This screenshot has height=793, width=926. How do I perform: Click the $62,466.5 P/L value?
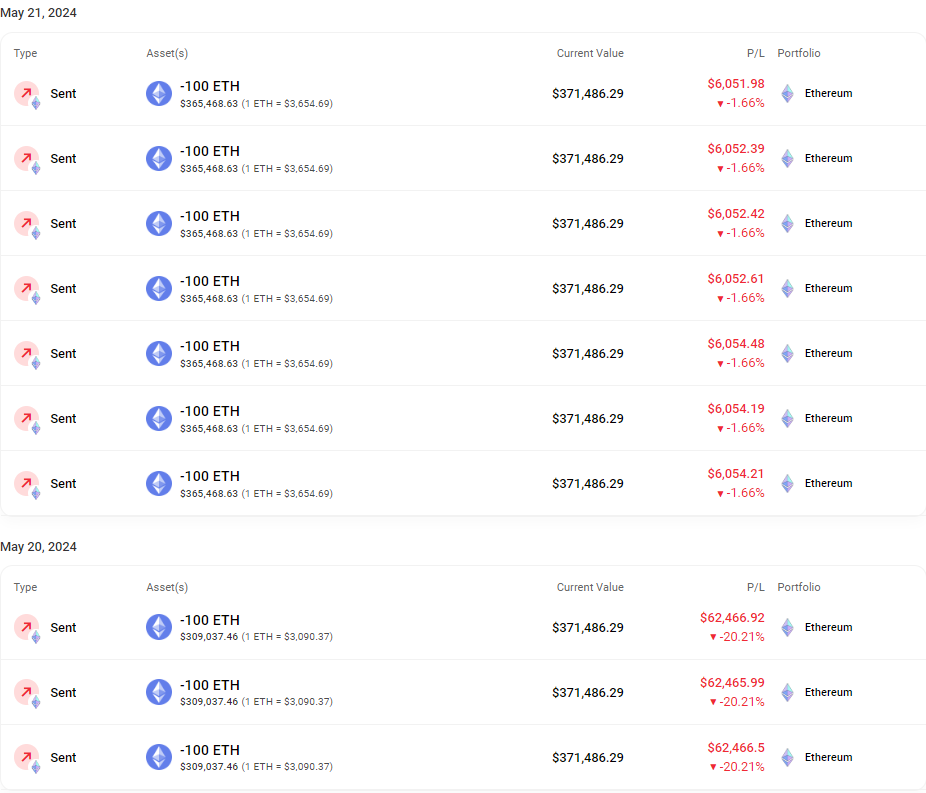pos(735,747)
